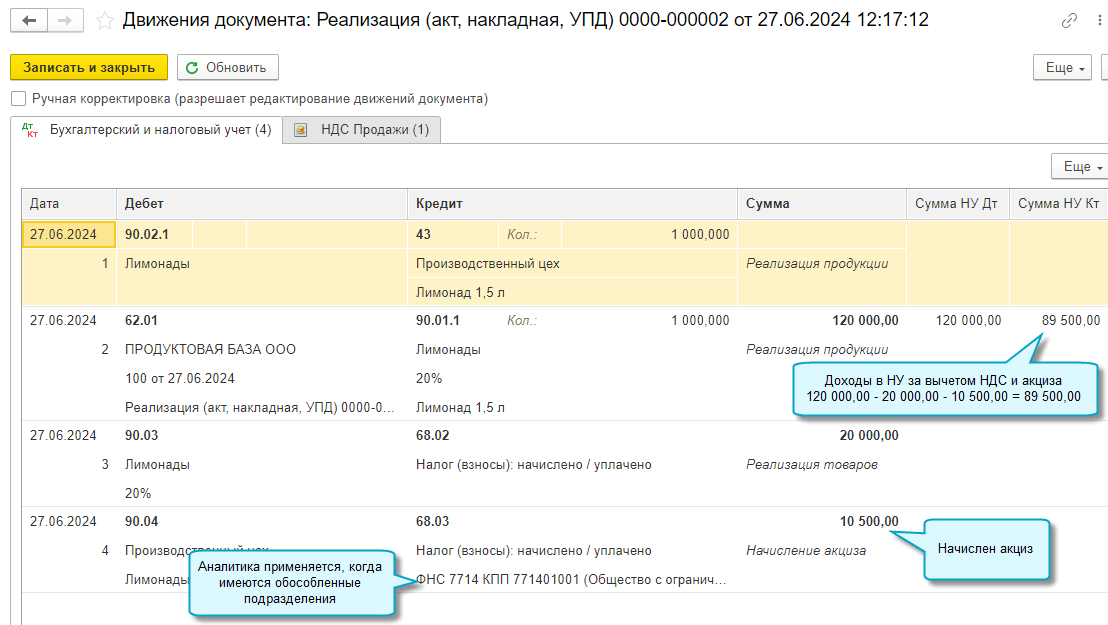This screenshot has height=625, width=1108.
Task: Get link via chain icon at top right
Action: [x=1070, y=20]
